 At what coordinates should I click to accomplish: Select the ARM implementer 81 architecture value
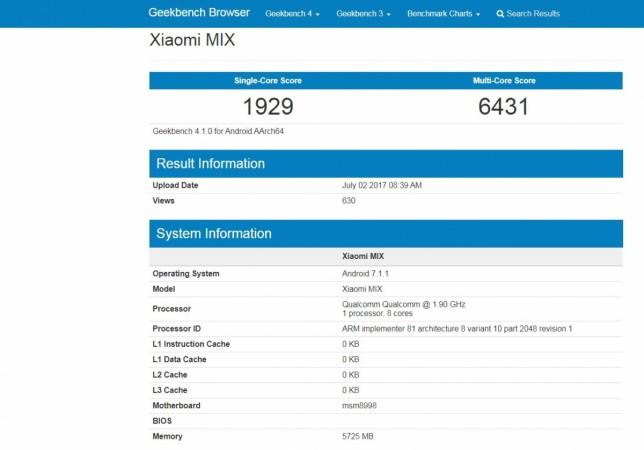click(457, 328)
